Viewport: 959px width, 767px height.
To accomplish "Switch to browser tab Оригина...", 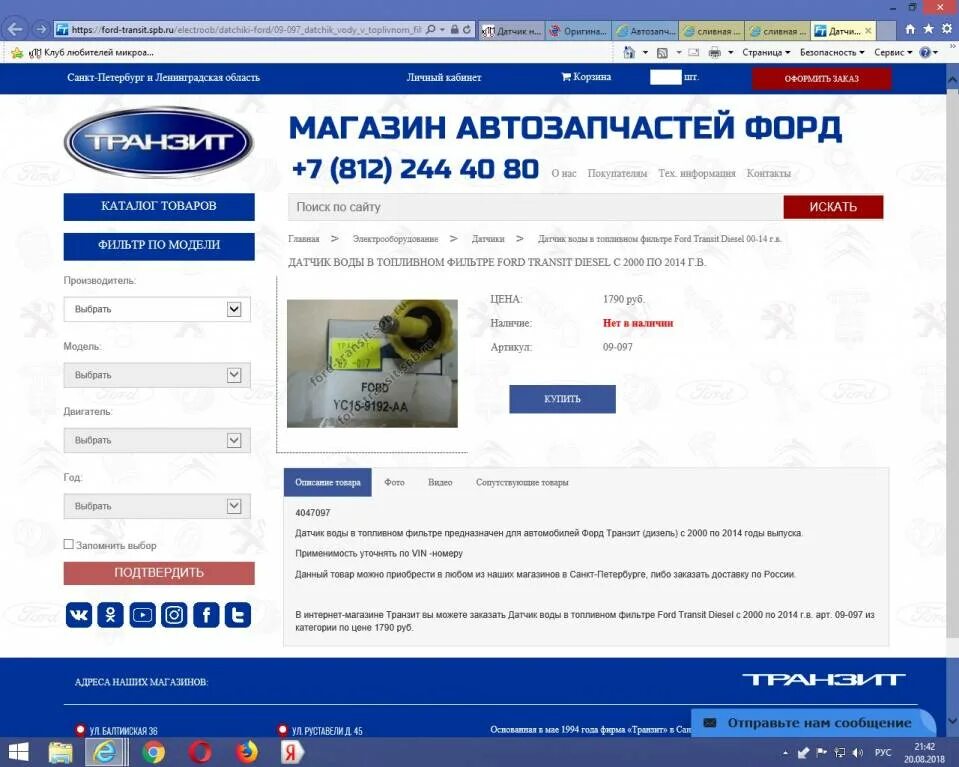I will (x=579, y=30).
